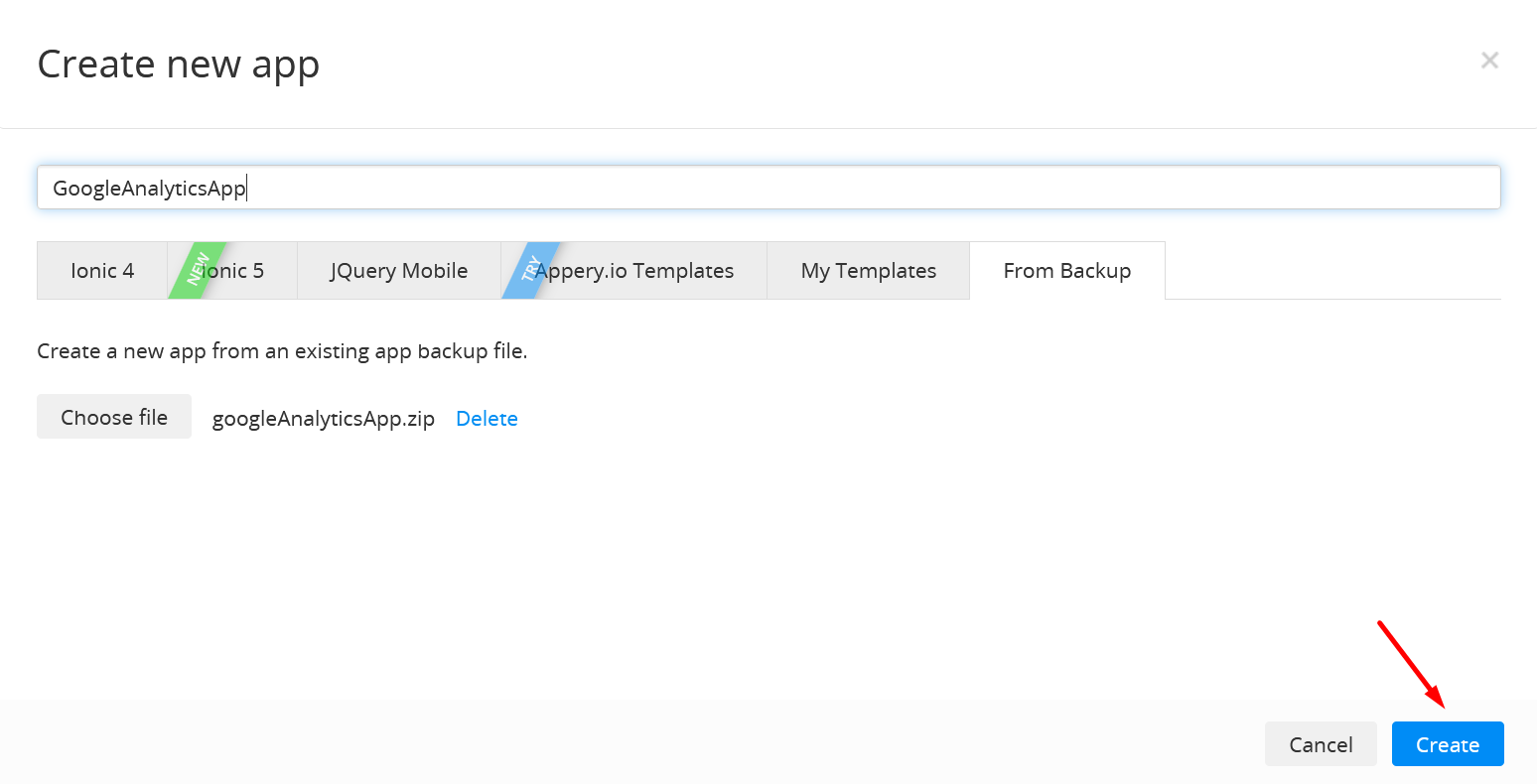This screenshot has height=784, width=1537.
Task: Select the My Templates tab
Action: (x=869, y=271)
